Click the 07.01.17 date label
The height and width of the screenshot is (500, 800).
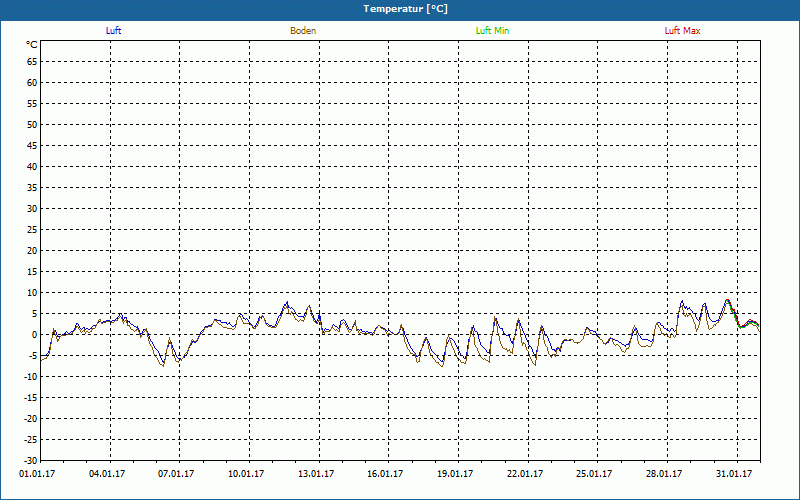coord(176,474)
